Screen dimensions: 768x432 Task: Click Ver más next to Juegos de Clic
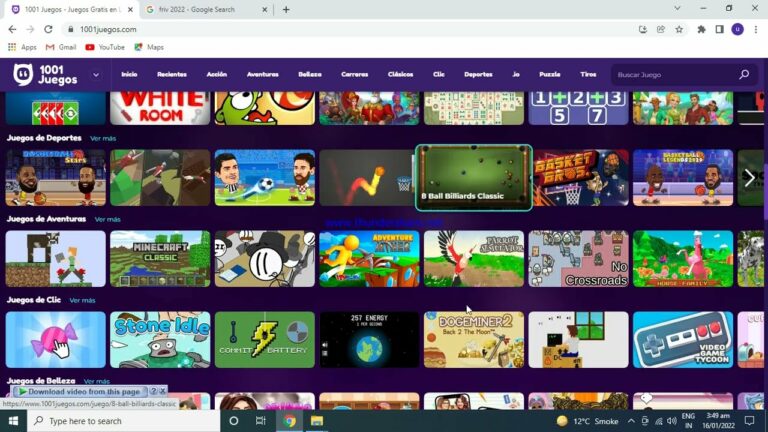click(82, 300)
